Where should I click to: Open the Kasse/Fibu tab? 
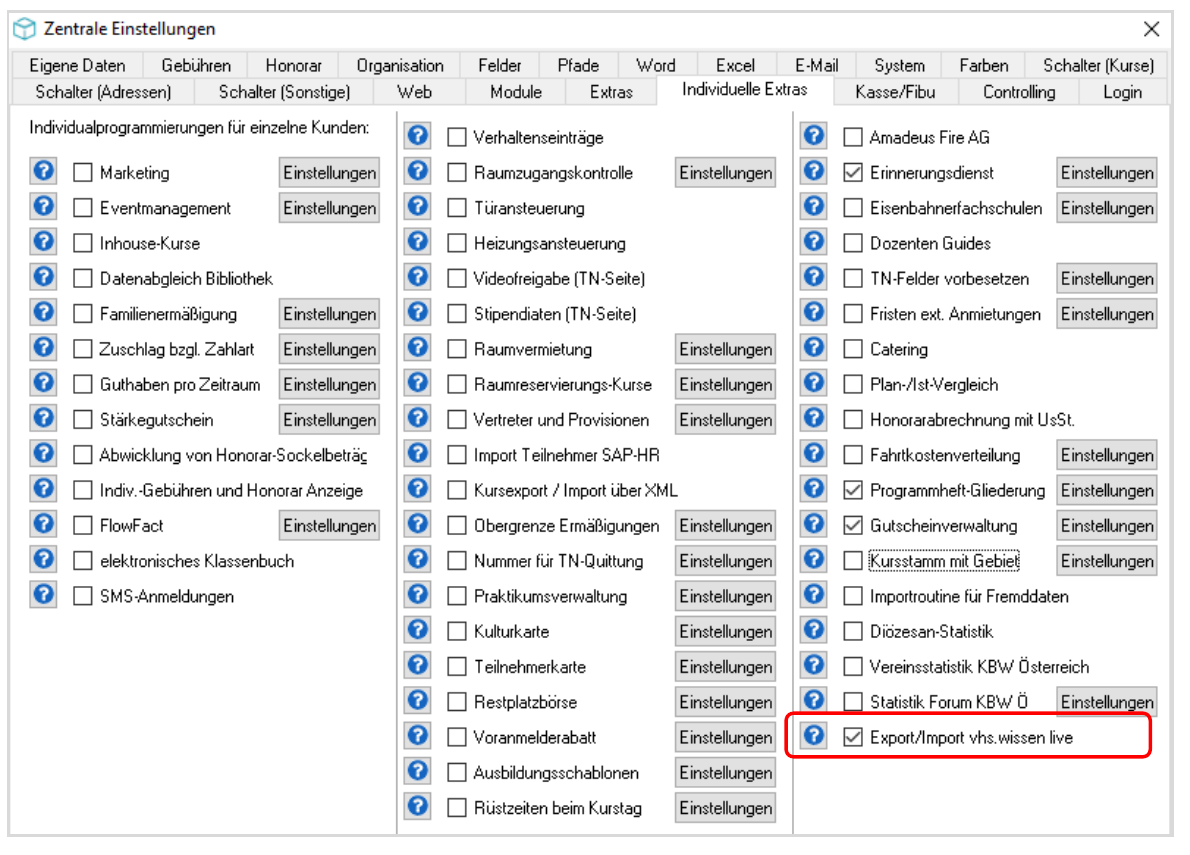[x=896, y=92]
